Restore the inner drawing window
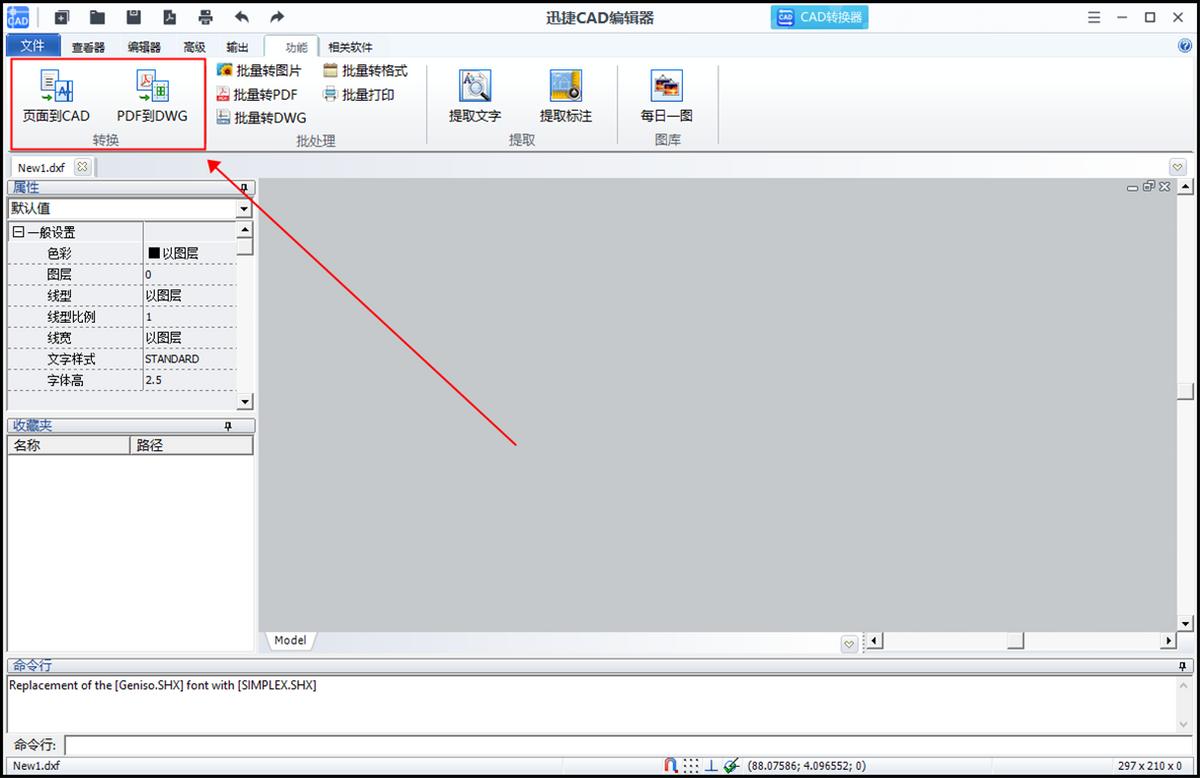This screenshot has width=1200, height=778. click(x=1148, y=187)
